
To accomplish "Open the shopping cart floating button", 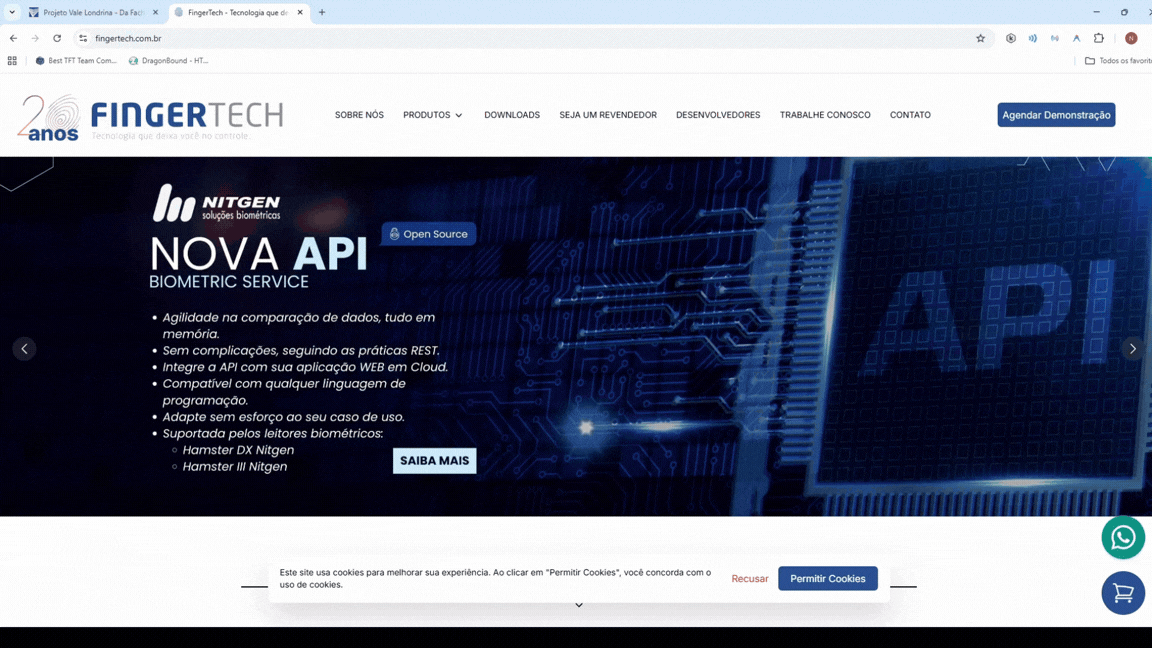I will (x=1123, y=593).
